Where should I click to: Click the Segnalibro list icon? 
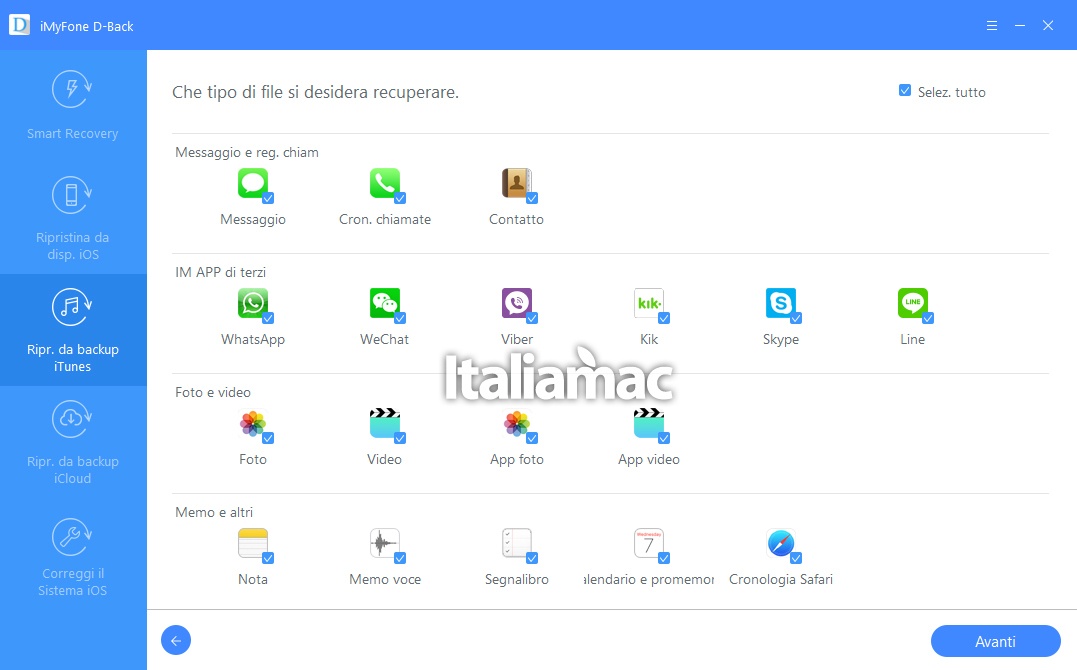517,543
